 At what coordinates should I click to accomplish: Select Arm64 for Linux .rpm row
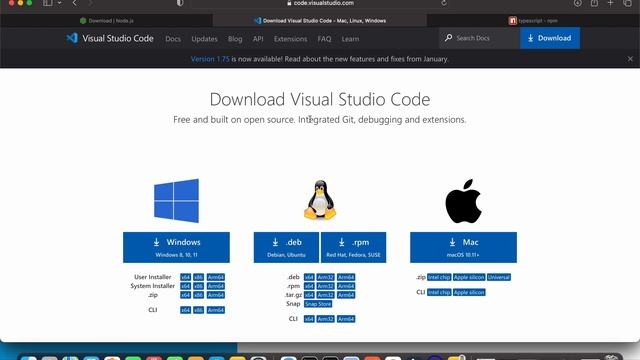[346, 286]
